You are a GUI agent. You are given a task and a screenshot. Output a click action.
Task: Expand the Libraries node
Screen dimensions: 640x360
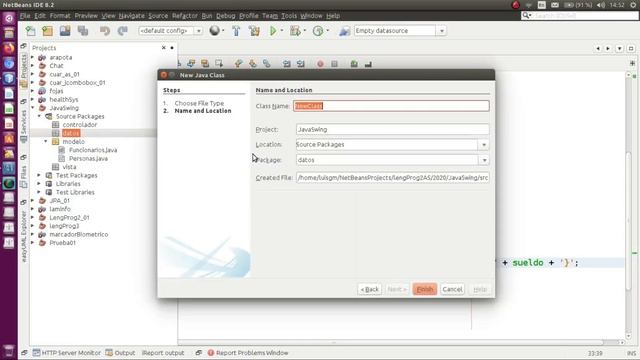coord(40,184)
